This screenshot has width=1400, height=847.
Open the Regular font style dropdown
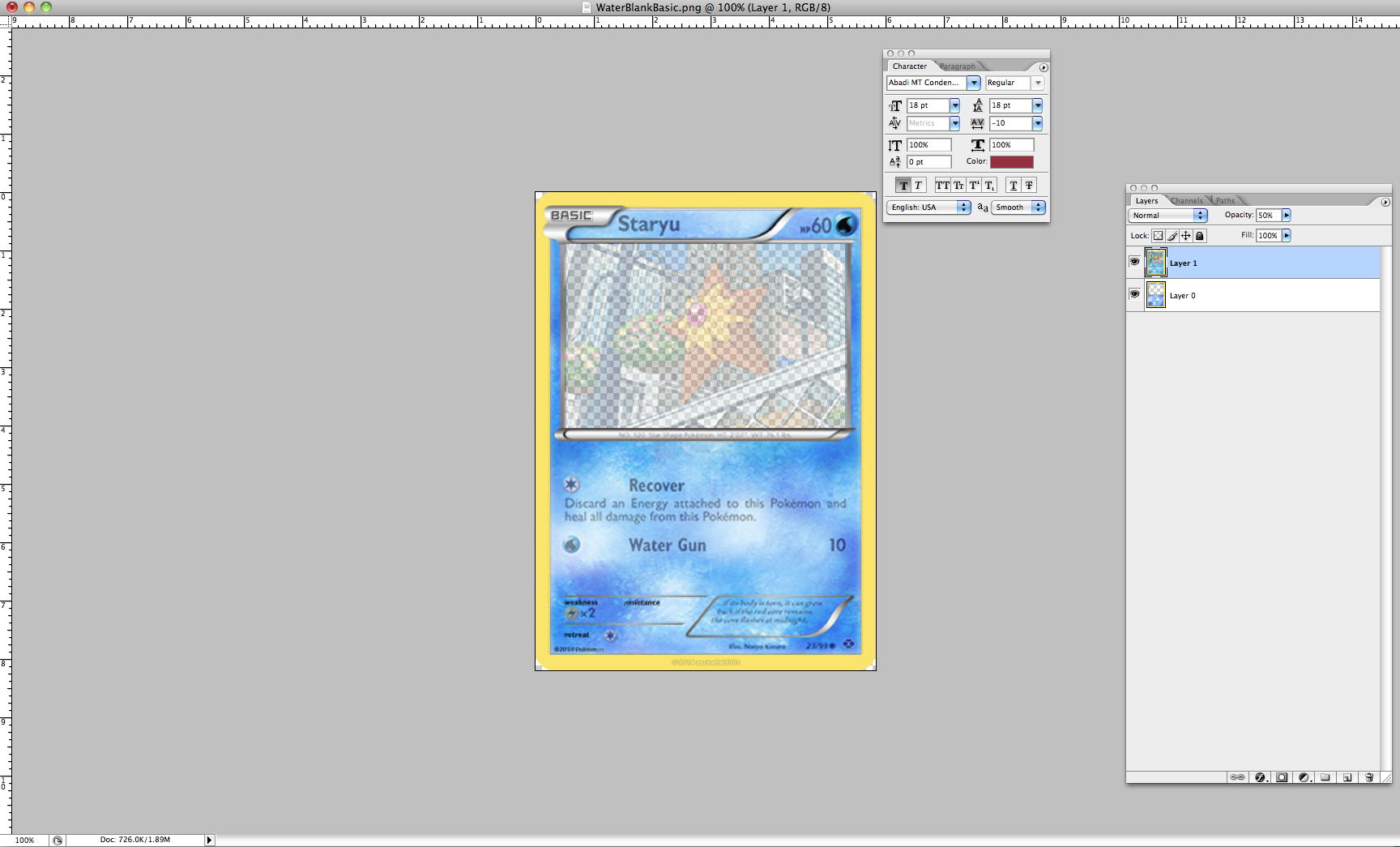pos(1038,83)
